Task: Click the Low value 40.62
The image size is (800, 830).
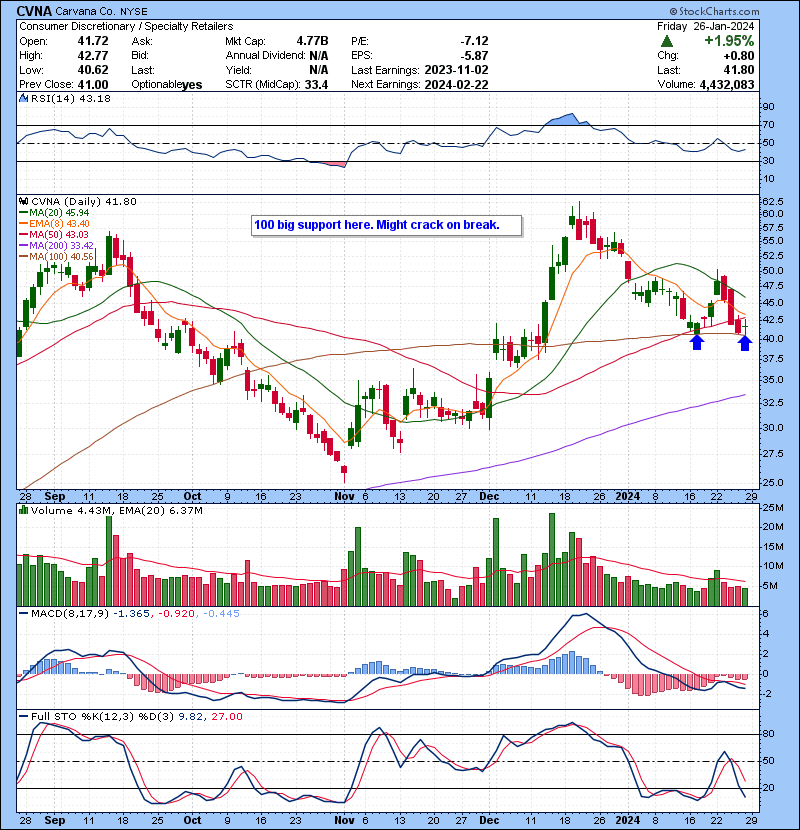Action: (x=93, y=70)
